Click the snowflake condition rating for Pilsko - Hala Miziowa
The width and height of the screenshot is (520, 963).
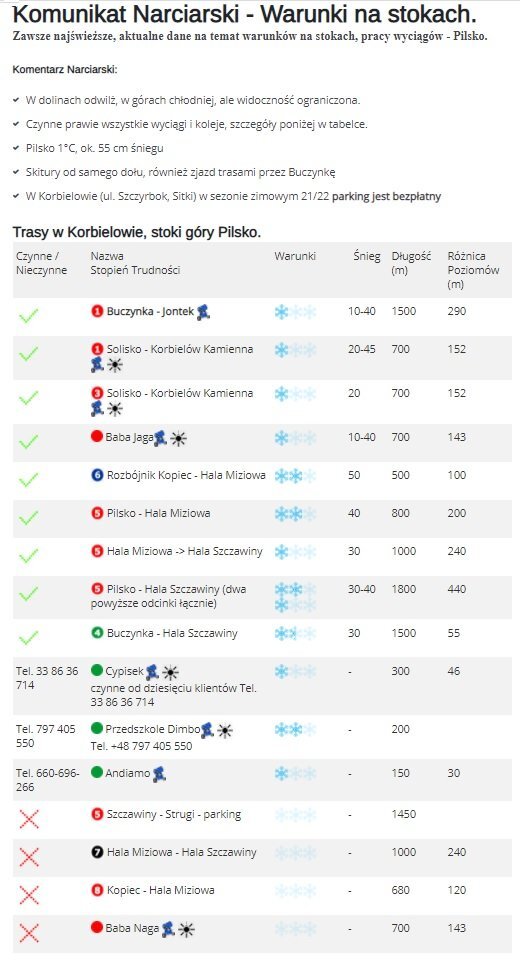295,513
